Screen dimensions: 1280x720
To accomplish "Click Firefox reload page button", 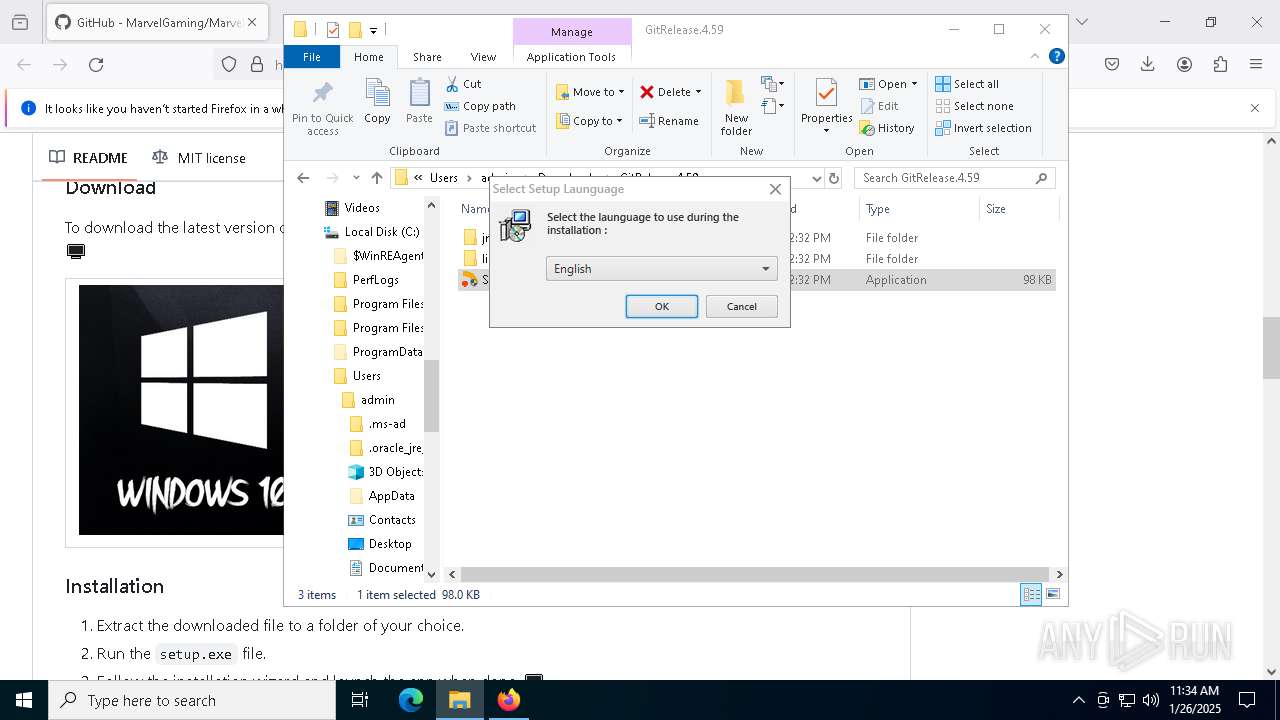I will 96,65.
